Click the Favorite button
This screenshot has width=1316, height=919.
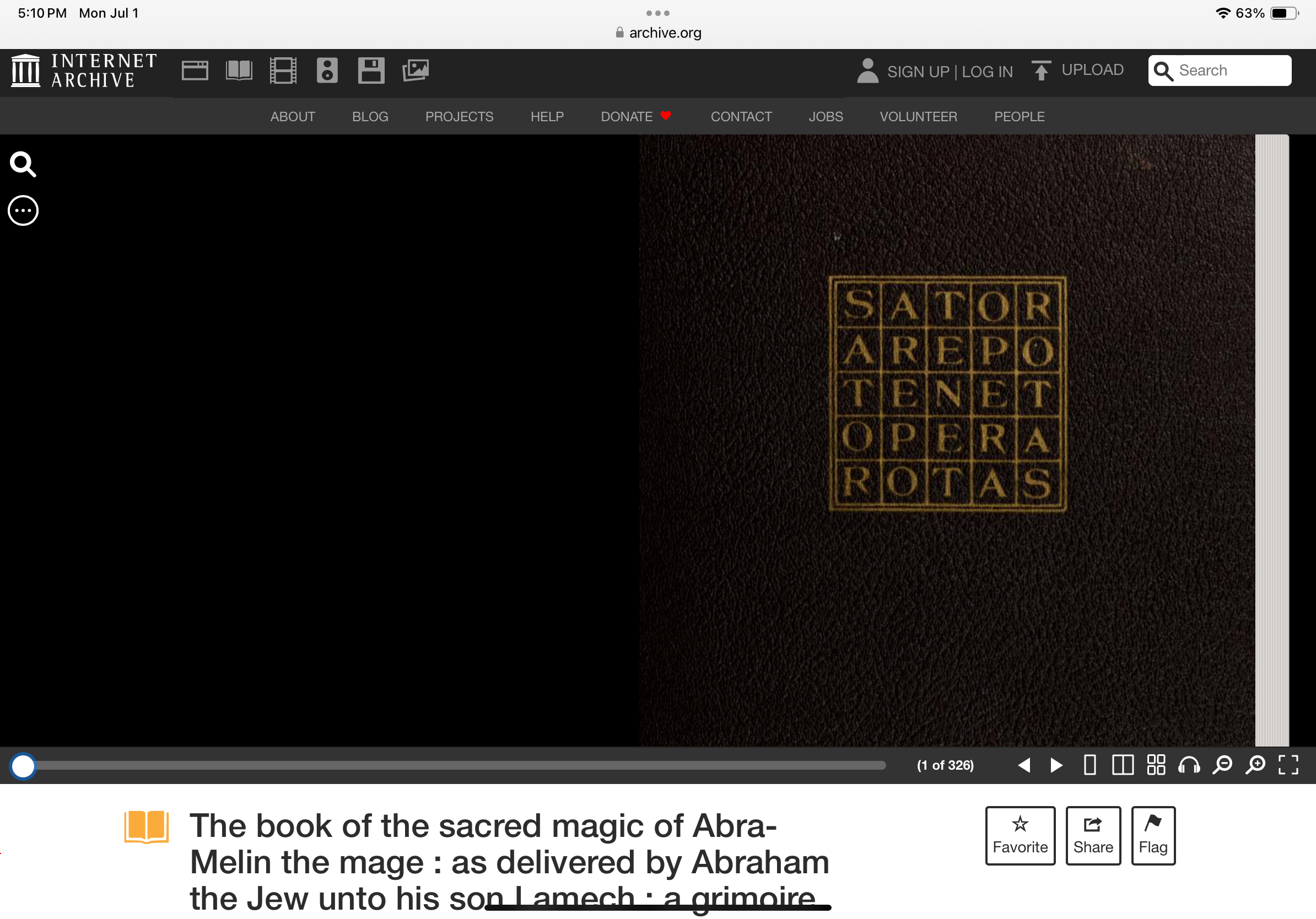1020,835
